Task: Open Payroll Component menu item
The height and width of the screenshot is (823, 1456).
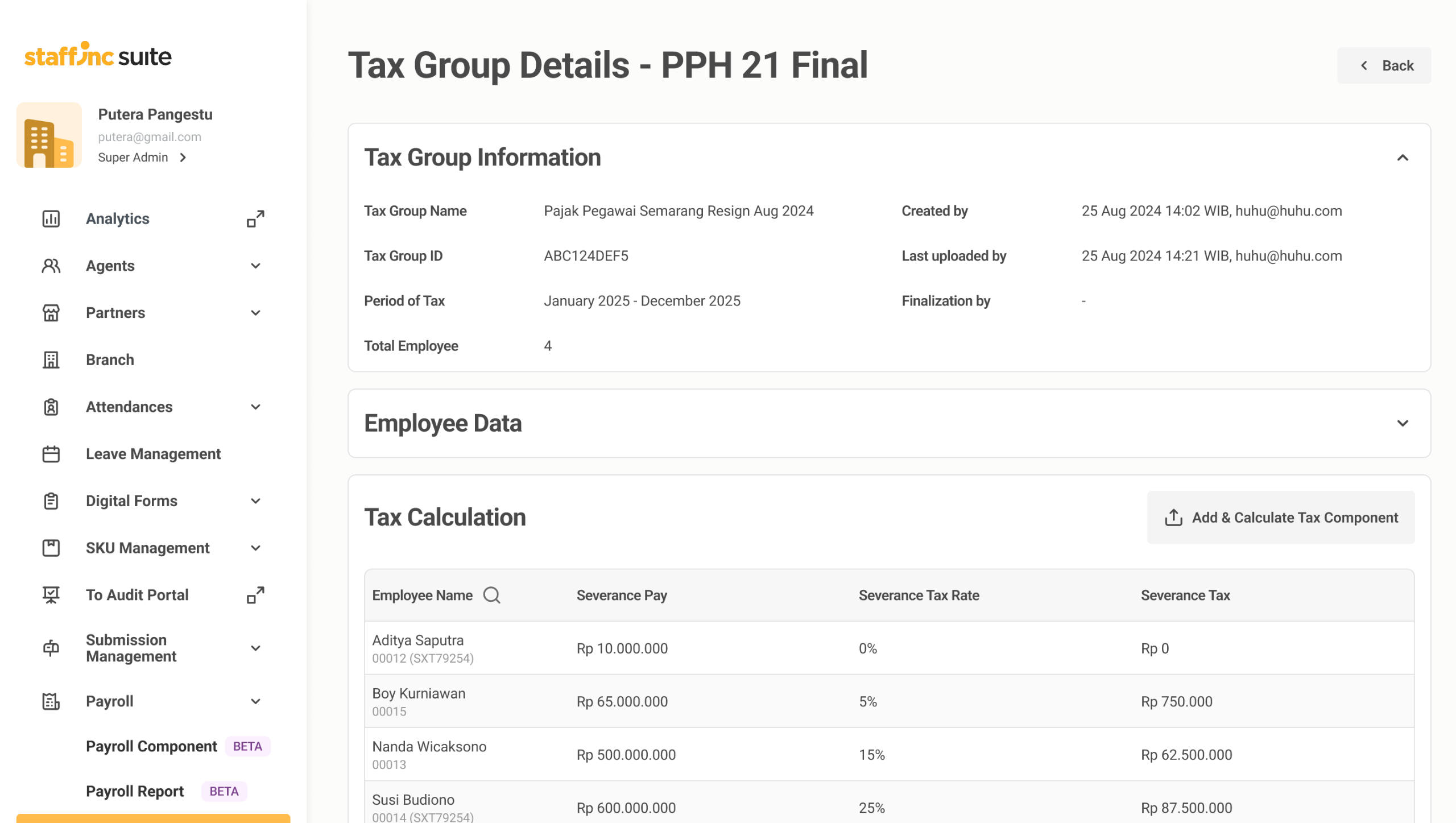Action: pyautogui.click(x=151, y=746)
